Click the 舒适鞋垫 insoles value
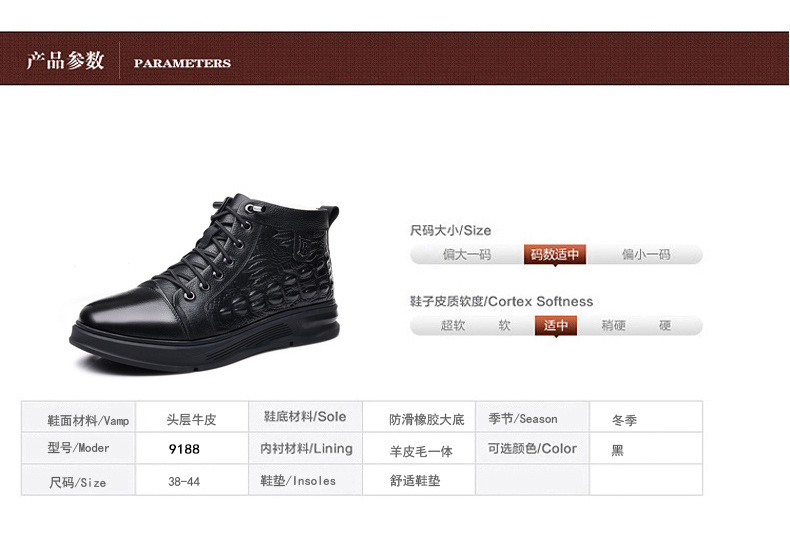The width and height of the screenshot is (790, 552). point(415,480)
